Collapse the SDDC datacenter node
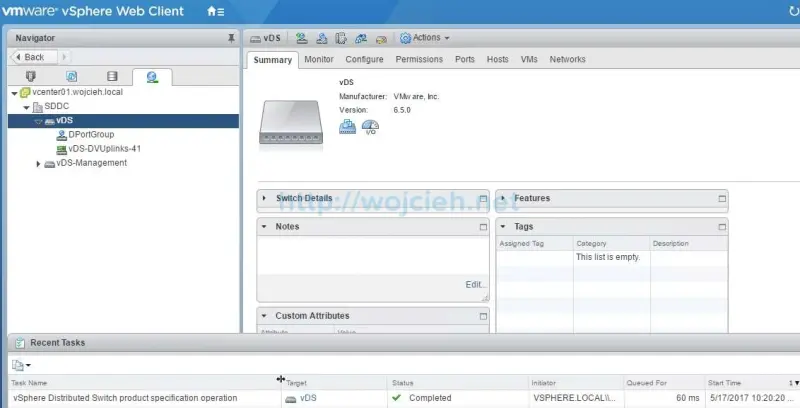The height and width of the screenshot is (408, 800). coord(27,108)
